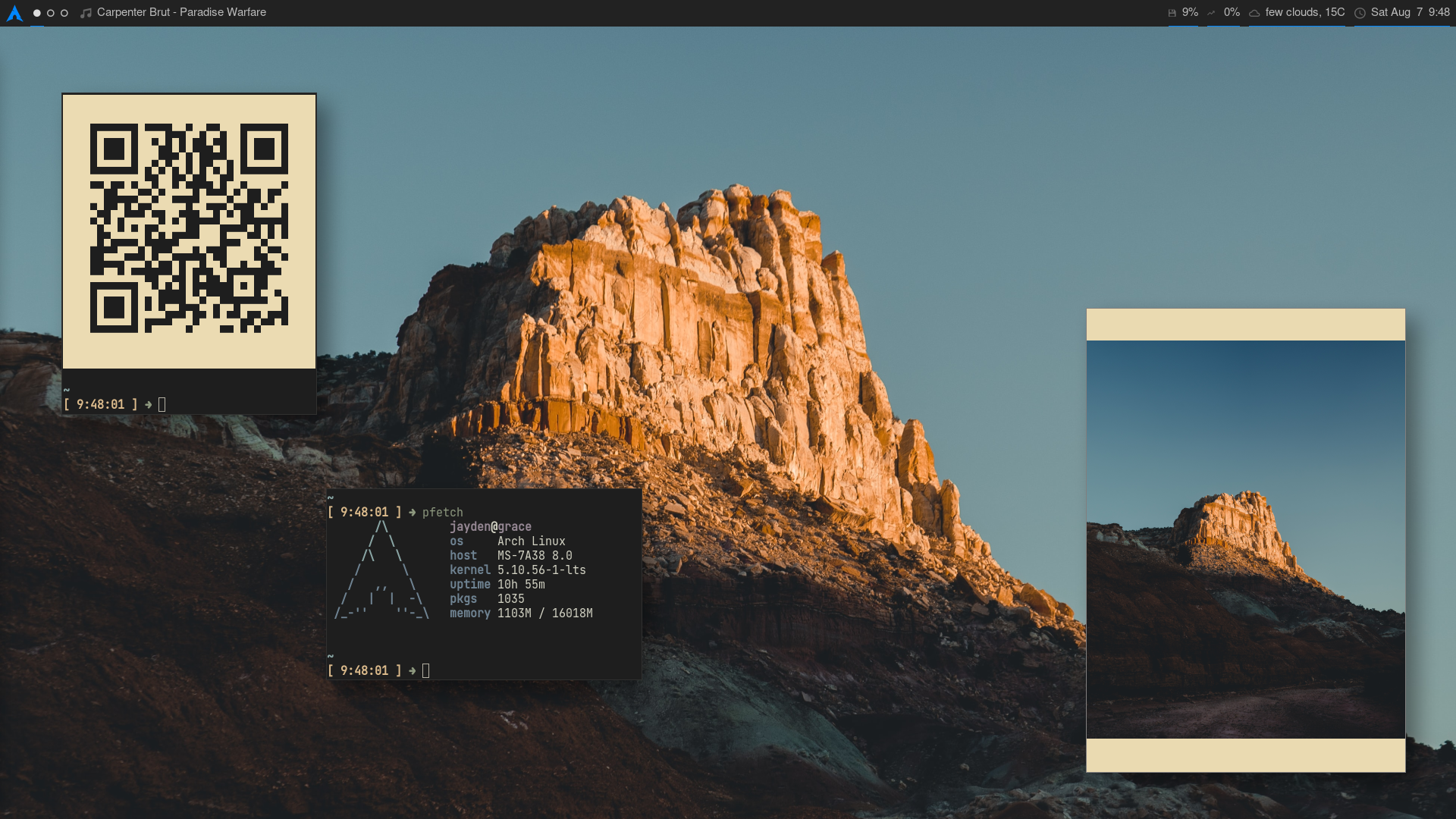Click the floppy disk memory icon
Image resolution: width=1456 pixels, height=819 pixels.
1172,13
